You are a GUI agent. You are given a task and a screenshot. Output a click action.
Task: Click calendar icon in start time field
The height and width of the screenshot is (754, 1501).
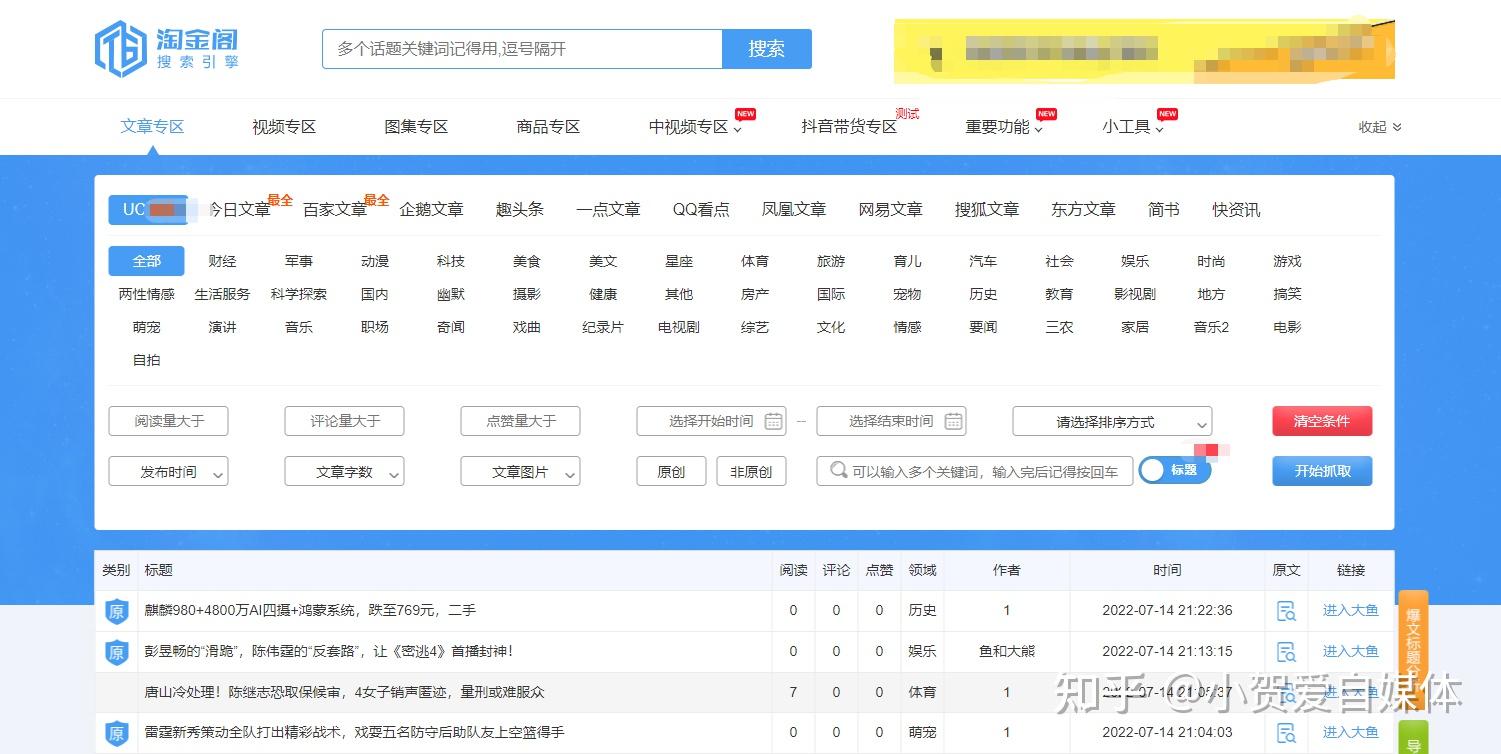tap(773, 421)
